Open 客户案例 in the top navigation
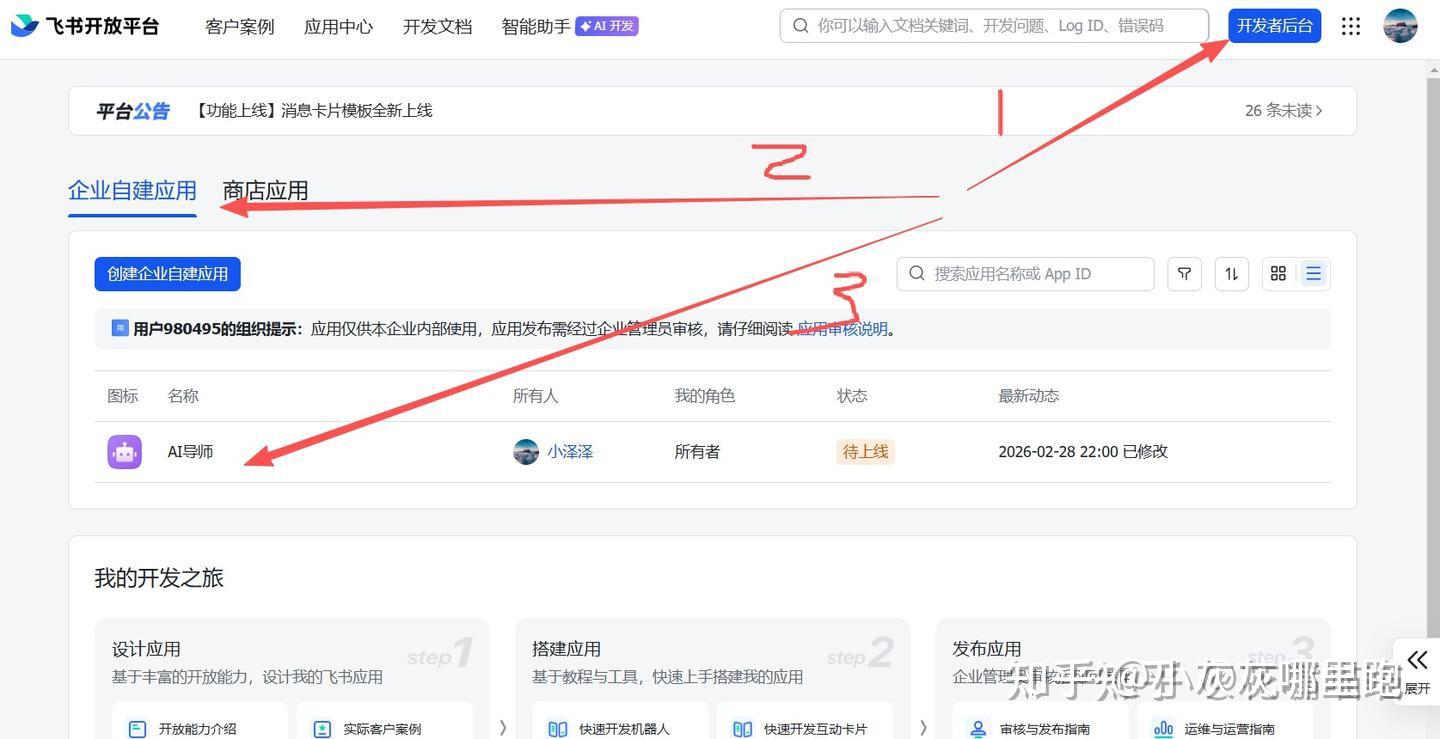This screenshot has width=1440, height=739. [240, 27]
